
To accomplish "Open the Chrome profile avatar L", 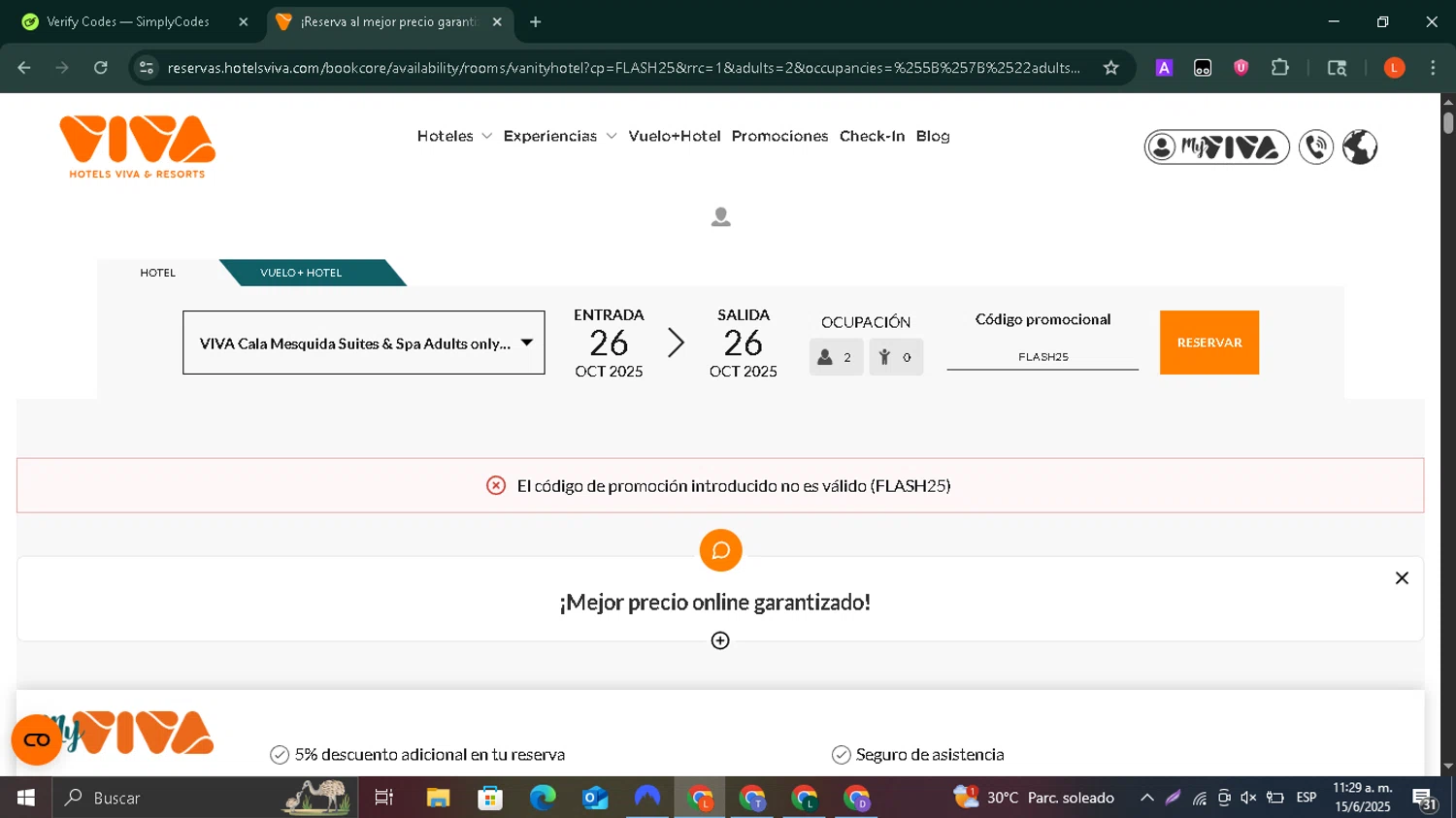I will point(1394,68).
